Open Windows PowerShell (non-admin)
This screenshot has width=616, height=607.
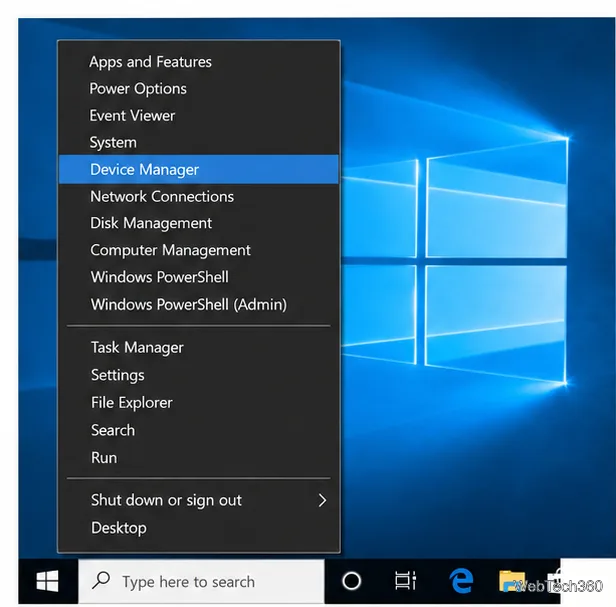point(199,277)
